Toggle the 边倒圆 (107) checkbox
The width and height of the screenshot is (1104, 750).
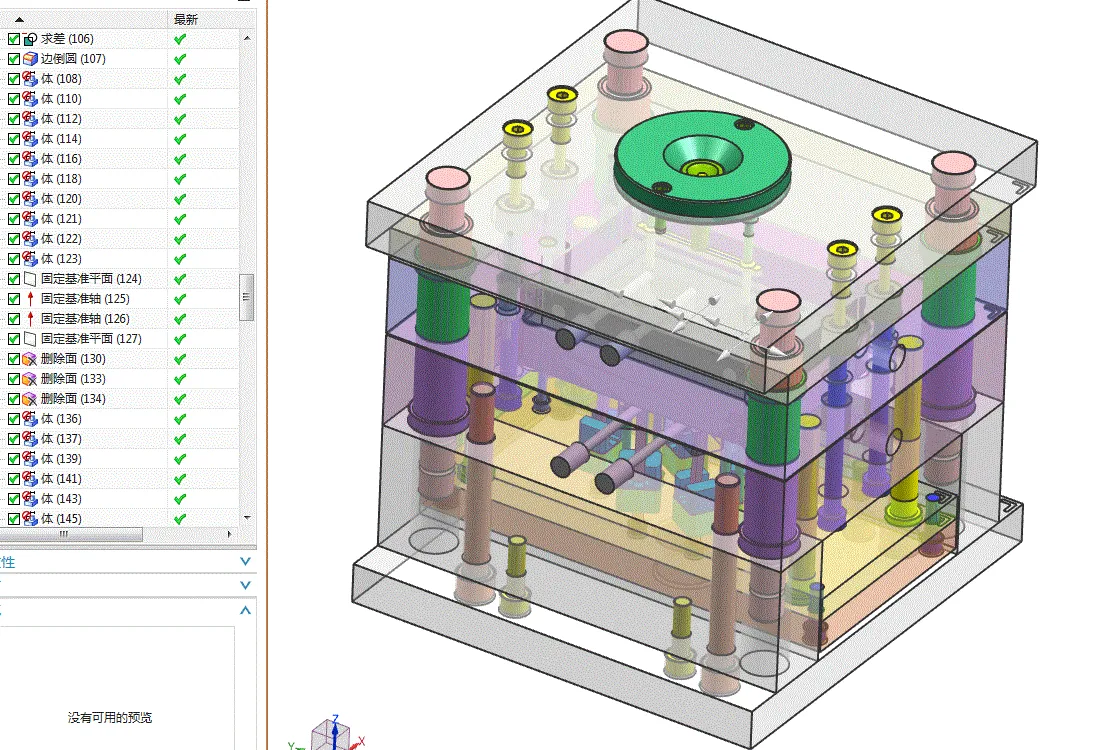[x=13, y=58]
